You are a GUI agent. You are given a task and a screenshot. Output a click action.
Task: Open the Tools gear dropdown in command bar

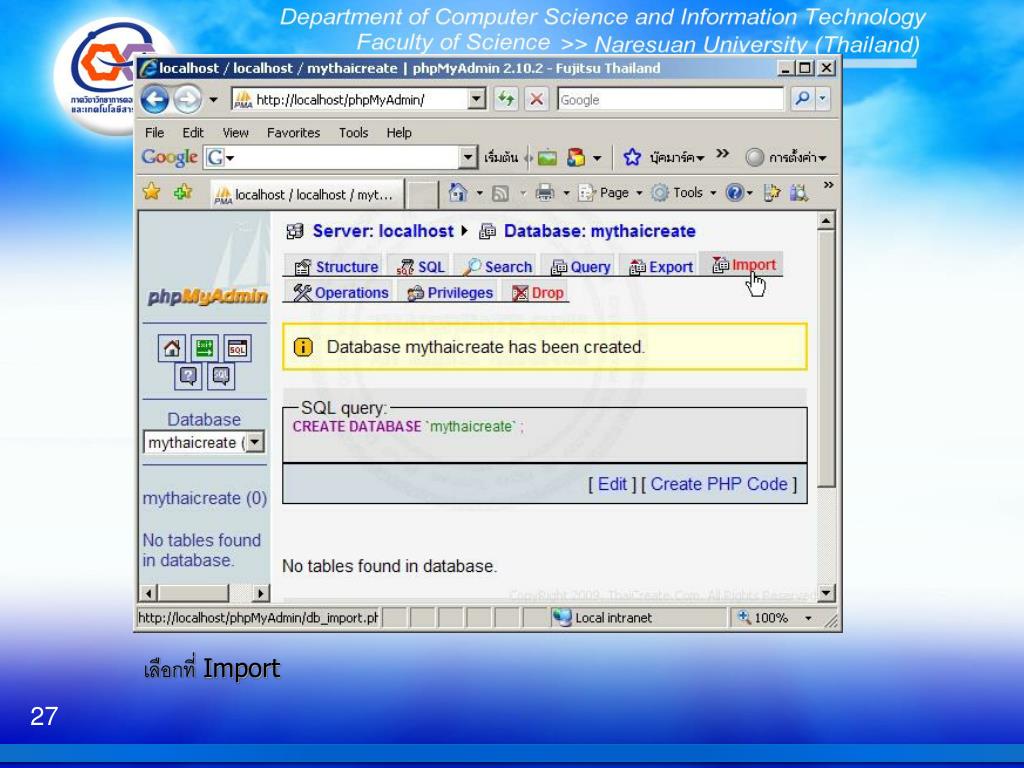click(684, 193)
